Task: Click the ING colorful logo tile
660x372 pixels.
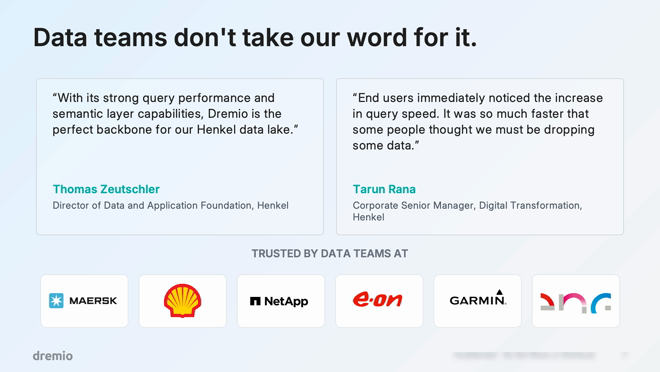Action: click(x=576, y=301)
